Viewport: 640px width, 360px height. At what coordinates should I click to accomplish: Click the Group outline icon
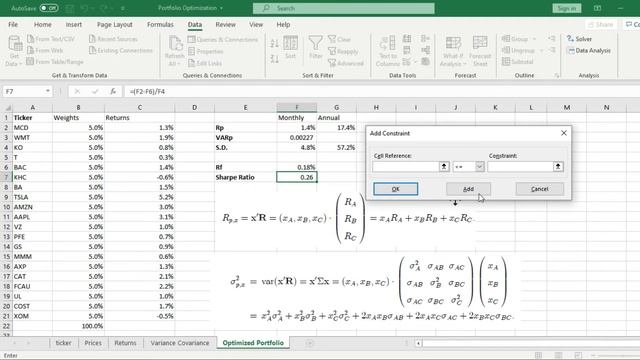[x=506, y=39]
